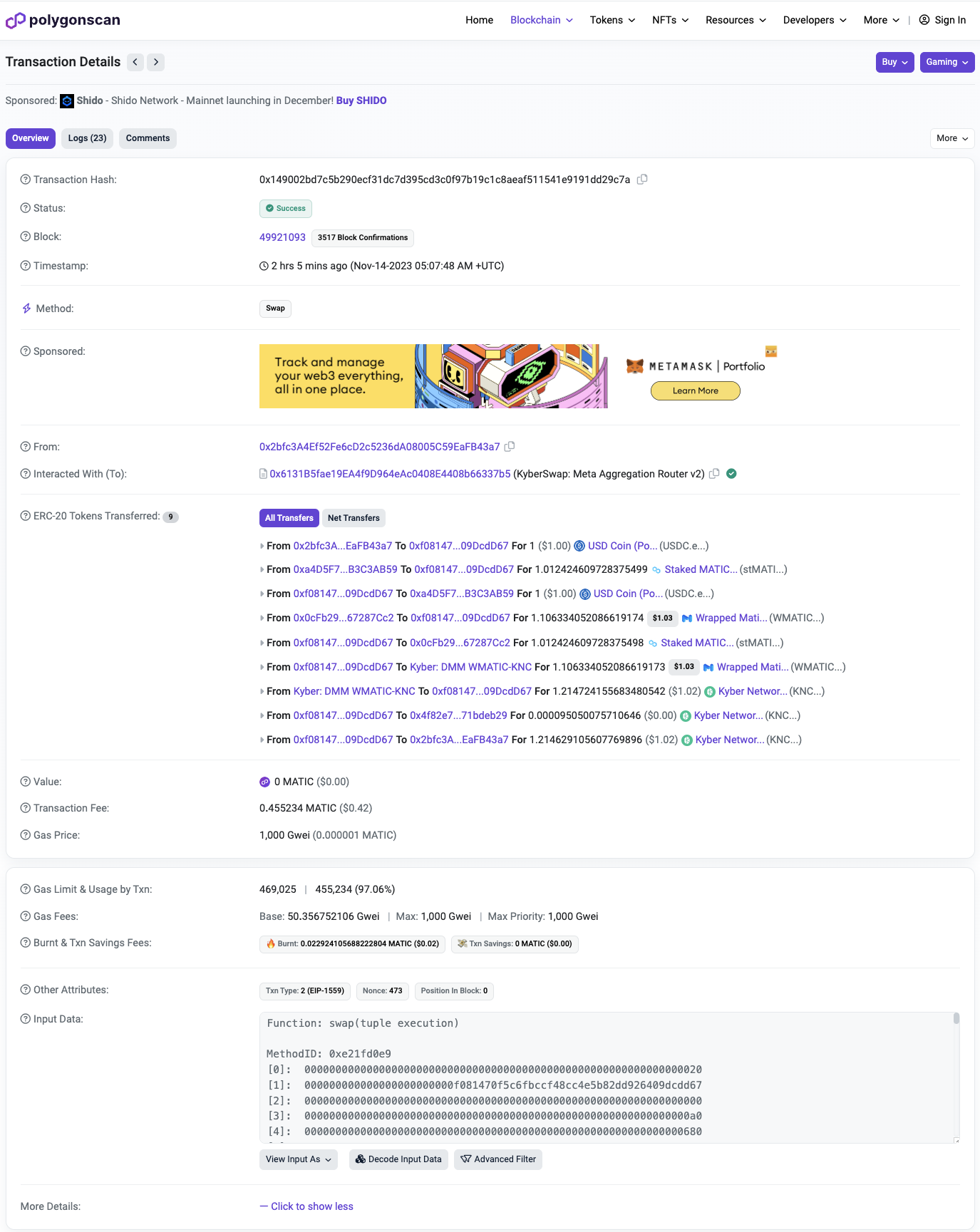This screenshot has width=980, height=1232.
Task: Copy the transaction hash to clipboard
Action: pyautogui.click(x=642, y=180)
